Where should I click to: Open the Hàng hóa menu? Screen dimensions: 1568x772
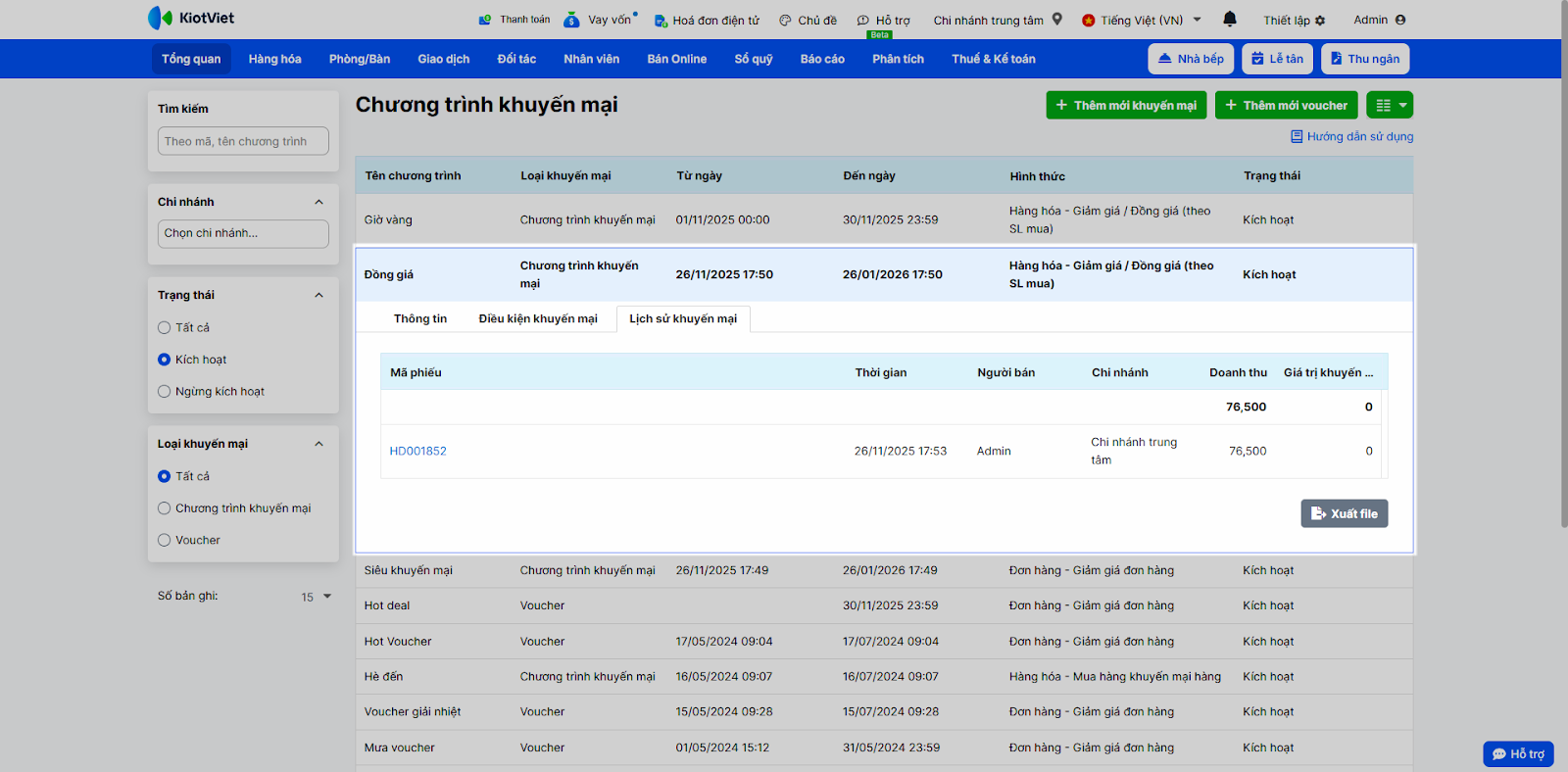coord(274,59)
